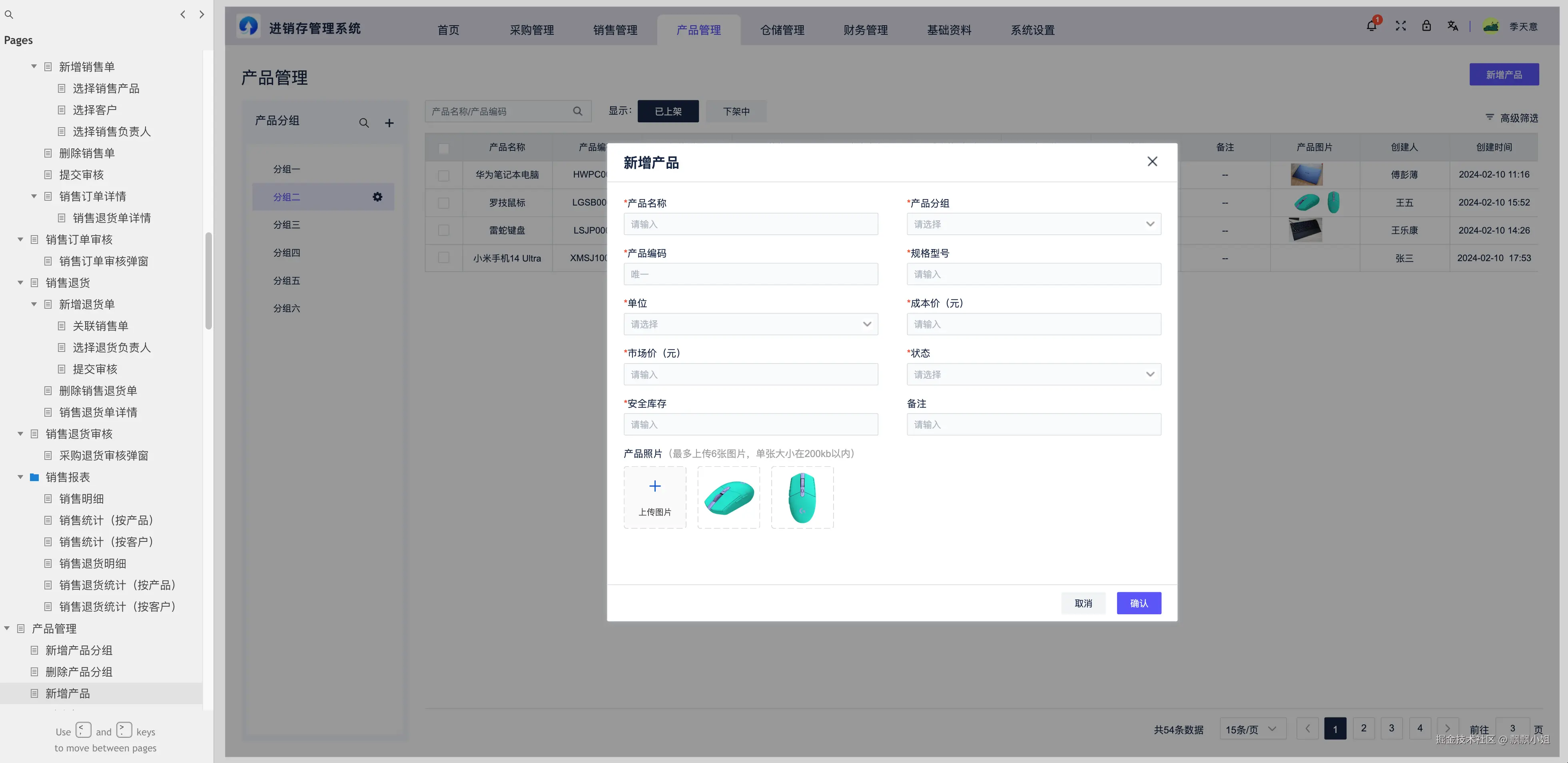Click 上传图片 to upload product photo
1568x763 pixels.
point(655,497)
